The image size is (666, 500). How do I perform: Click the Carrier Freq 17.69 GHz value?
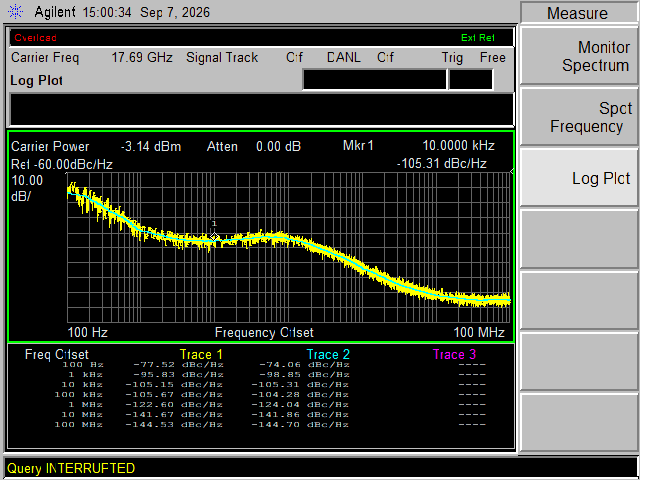click(142, 57)
